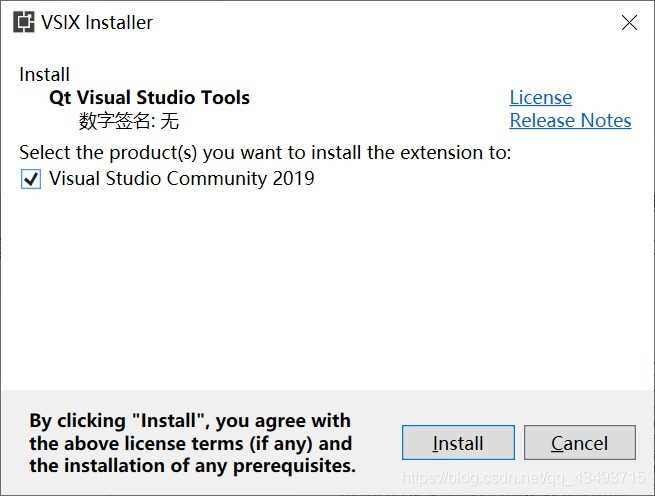The width and height of the screenshot is (655, 496).
Task: Click the "VSIX Installer" window title text
Action: [99, 22]
